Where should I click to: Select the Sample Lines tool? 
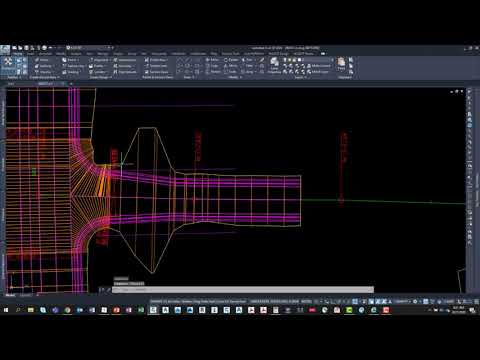(156, 66)
